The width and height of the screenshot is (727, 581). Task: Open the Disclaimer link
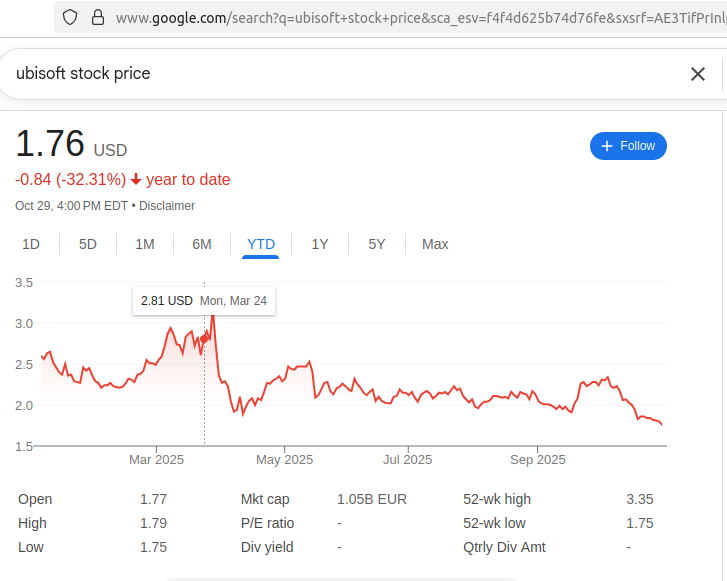(x=167, y=206)
